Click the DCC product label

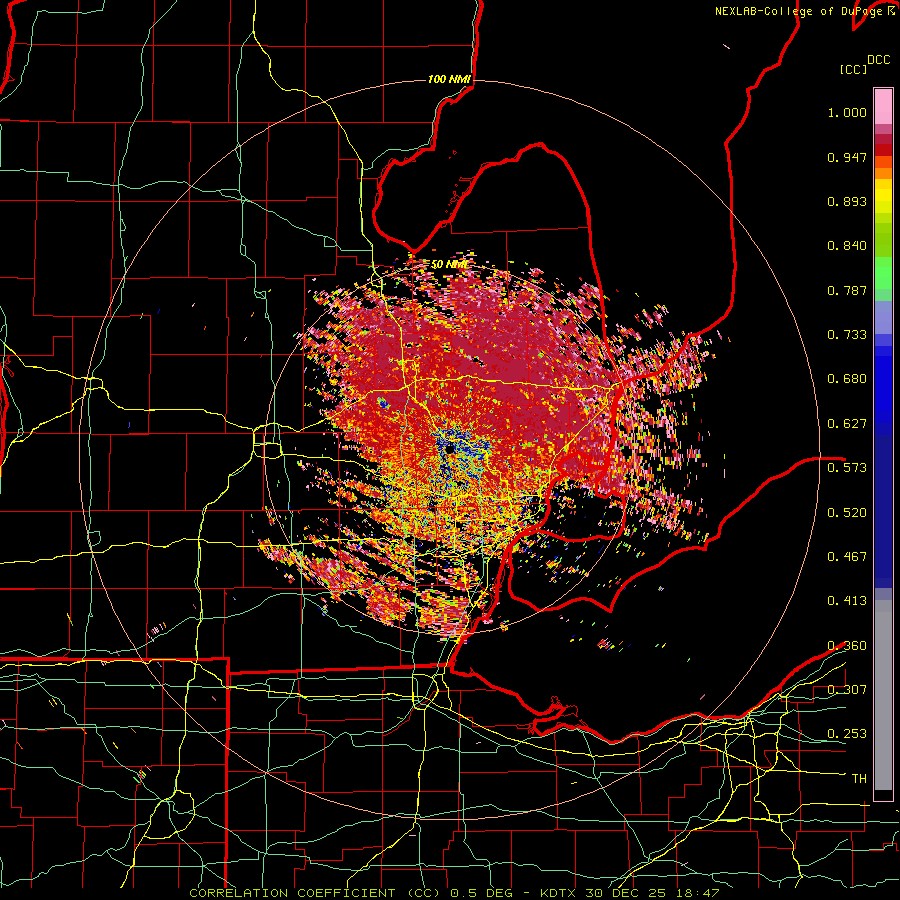coord(879,60)
